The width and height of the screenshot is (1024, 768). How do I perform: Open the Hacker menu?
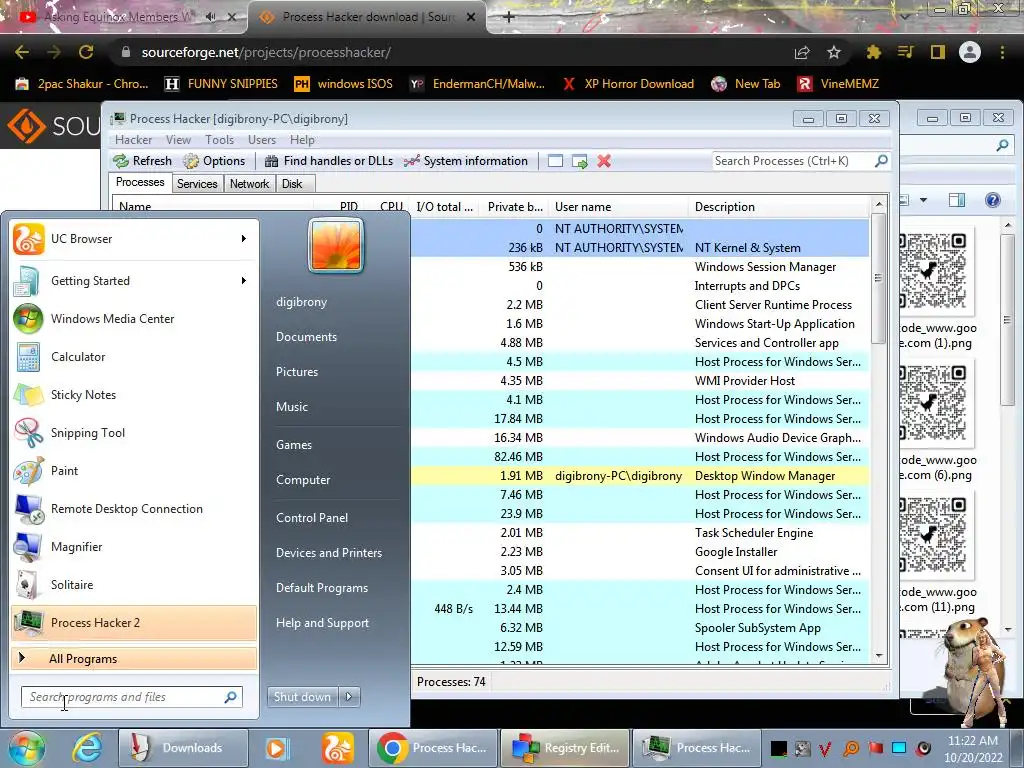coord(133,140)
